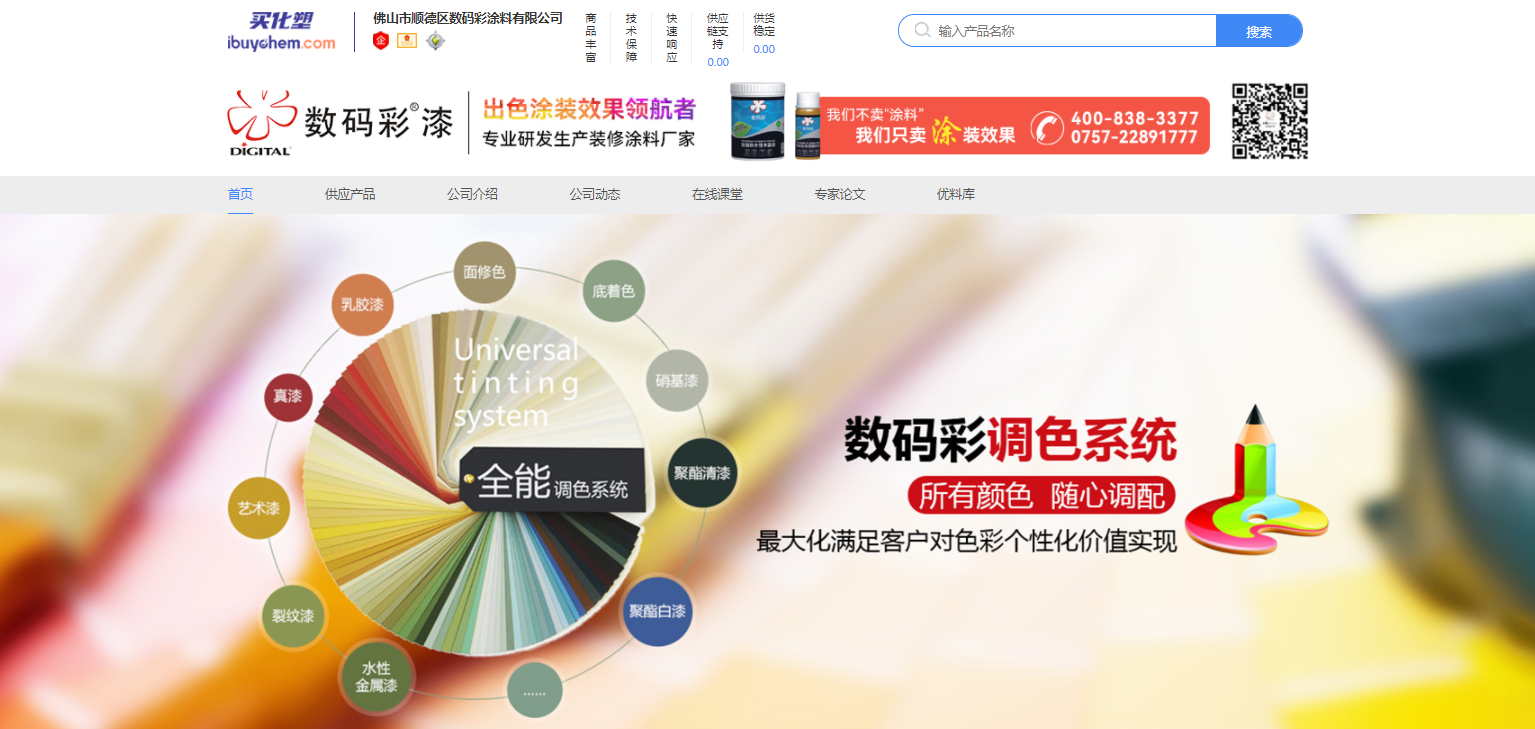Click the 底着色 green circle

coord(613,291)
